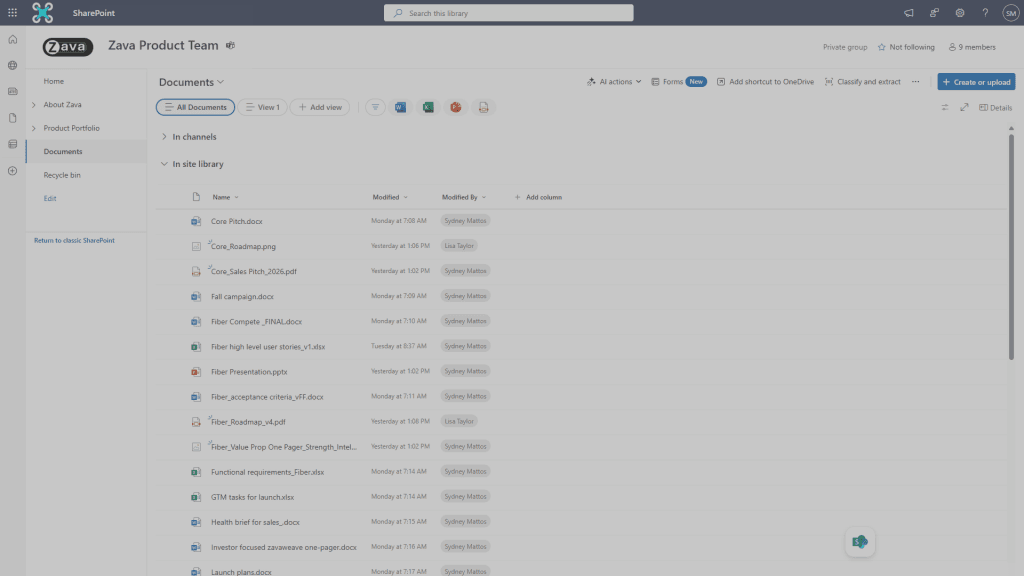The height and width of the screenshot is (576, 1024).
Task: Open the globe sites icon in app bar
Action: pos(12,65)
